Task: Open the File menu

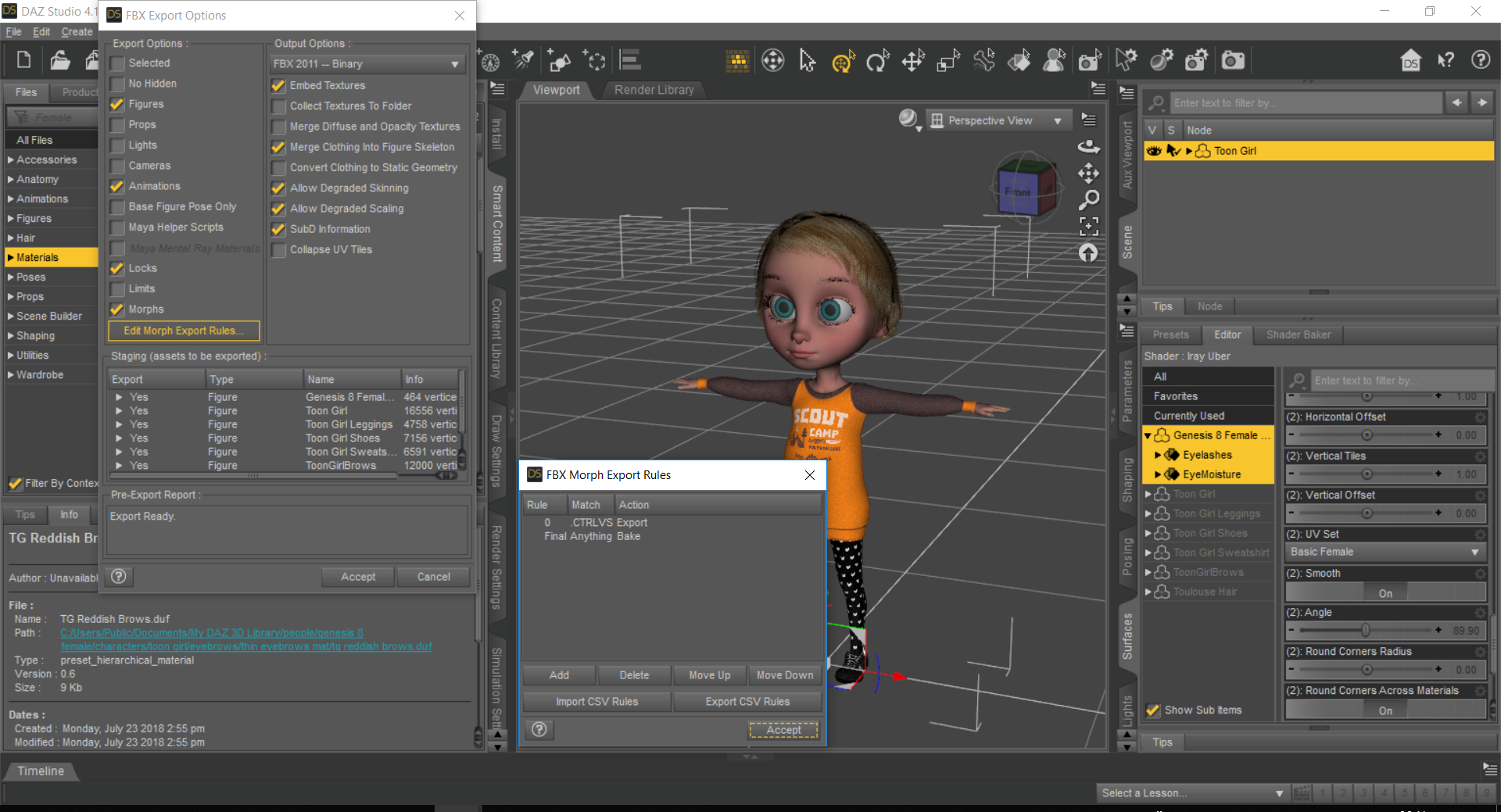Action: (x=13, y=32)
